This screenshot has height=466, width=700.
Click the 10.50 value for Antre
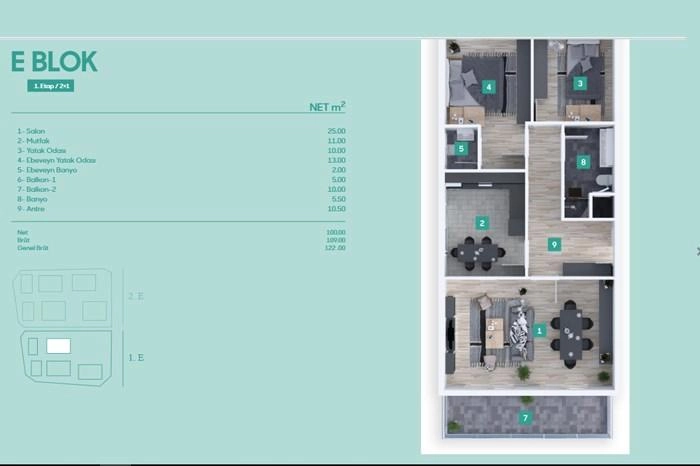coord(337,209)
